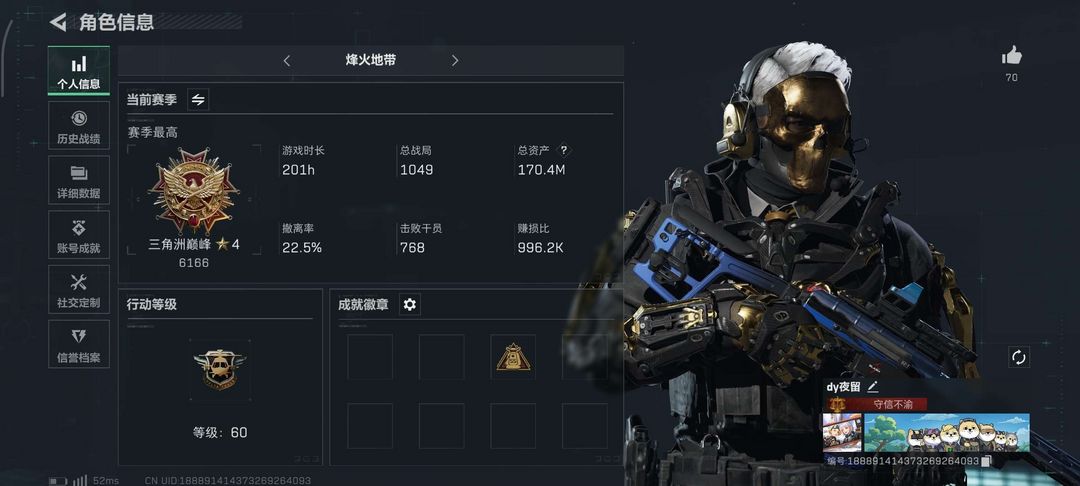The height and width of the screenshot is (486, 1080).
Task: Switch to previous mode with left chevron
Action: coord(287,61)
